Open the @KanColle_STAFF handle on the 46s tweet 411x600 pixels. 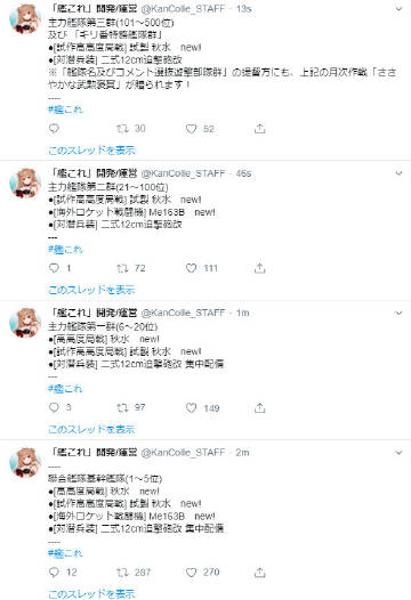pyautogui.click(x=183, y=173)
